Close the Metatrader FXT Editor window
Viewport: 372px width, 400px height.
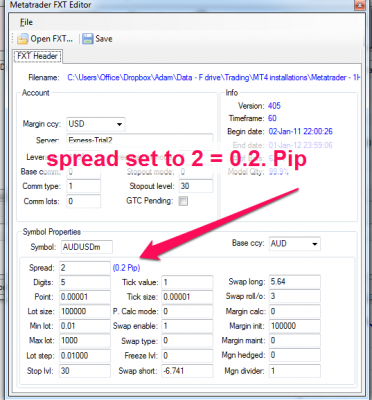360,5
